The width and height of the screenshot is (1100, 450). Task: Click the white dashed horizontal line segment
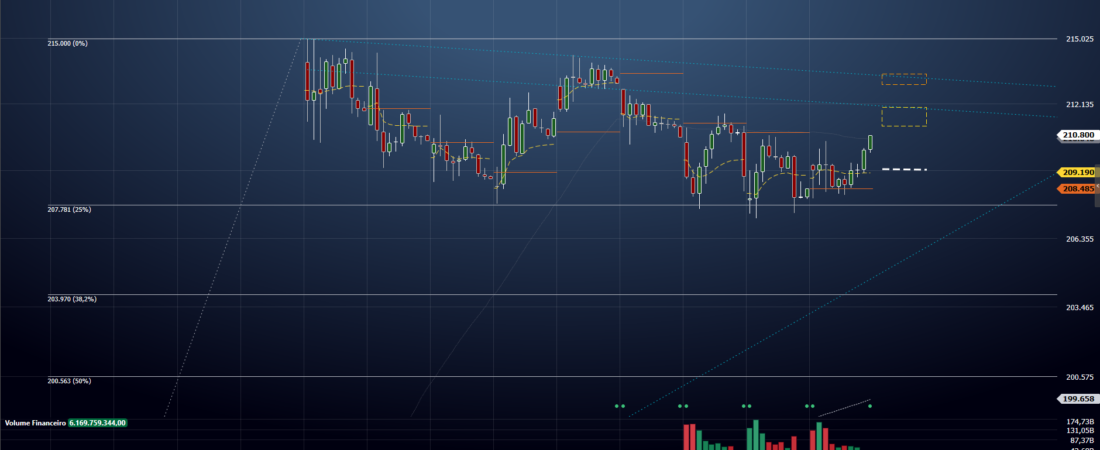pos(904,169)
